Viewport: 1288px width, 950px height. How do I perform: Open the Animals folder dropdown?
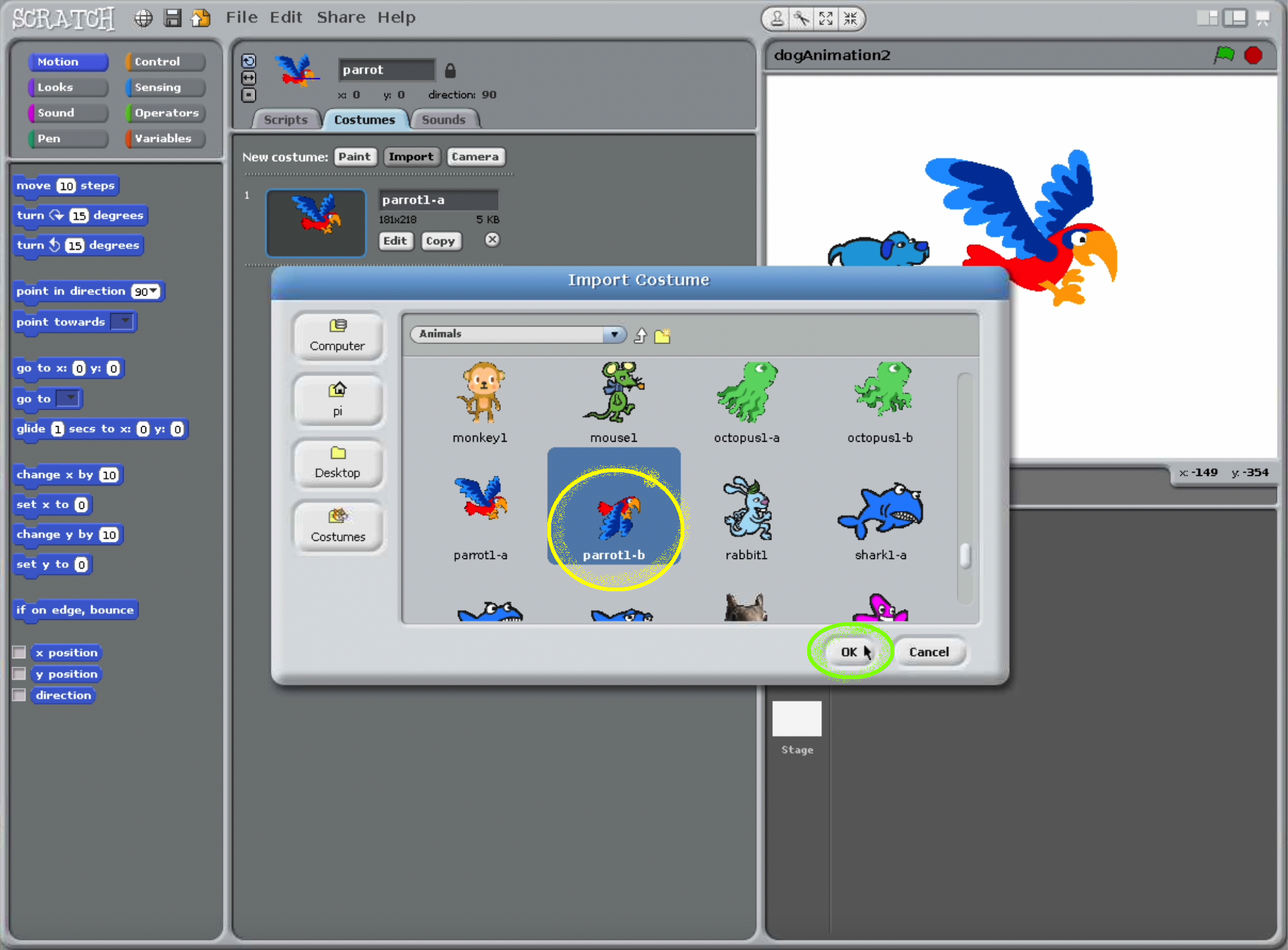[614, 334]
